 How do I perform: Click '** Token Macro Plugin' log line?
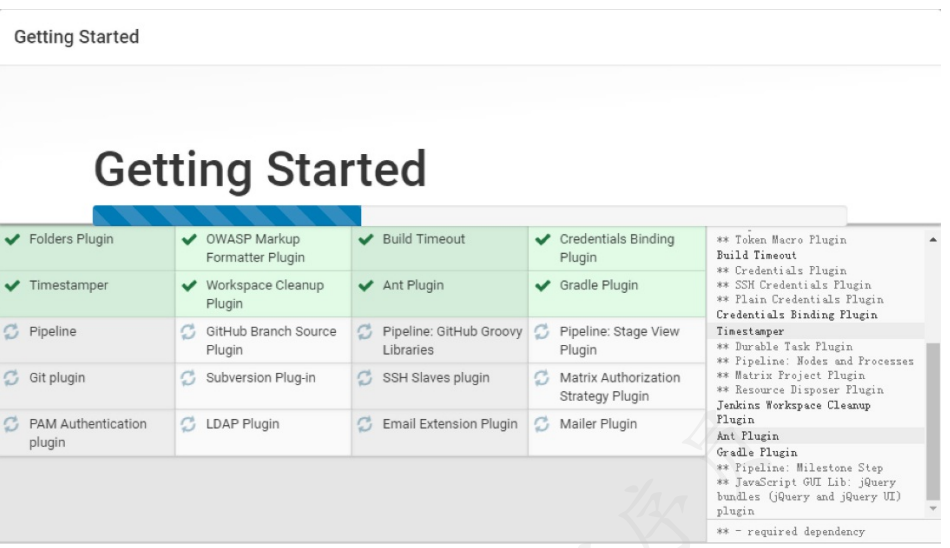(x=782, y=240)
